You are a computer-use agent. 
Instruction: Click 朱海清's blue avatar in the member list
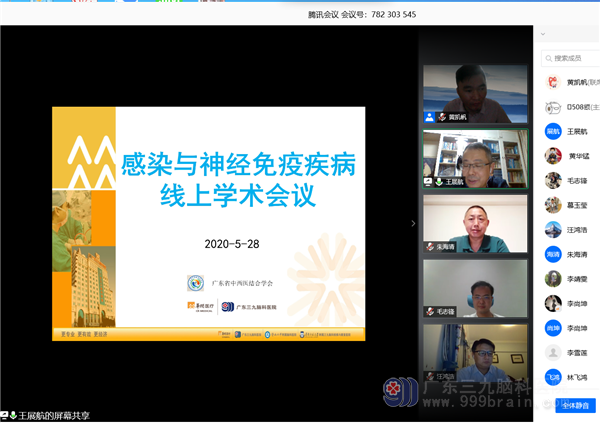point(552,254)
